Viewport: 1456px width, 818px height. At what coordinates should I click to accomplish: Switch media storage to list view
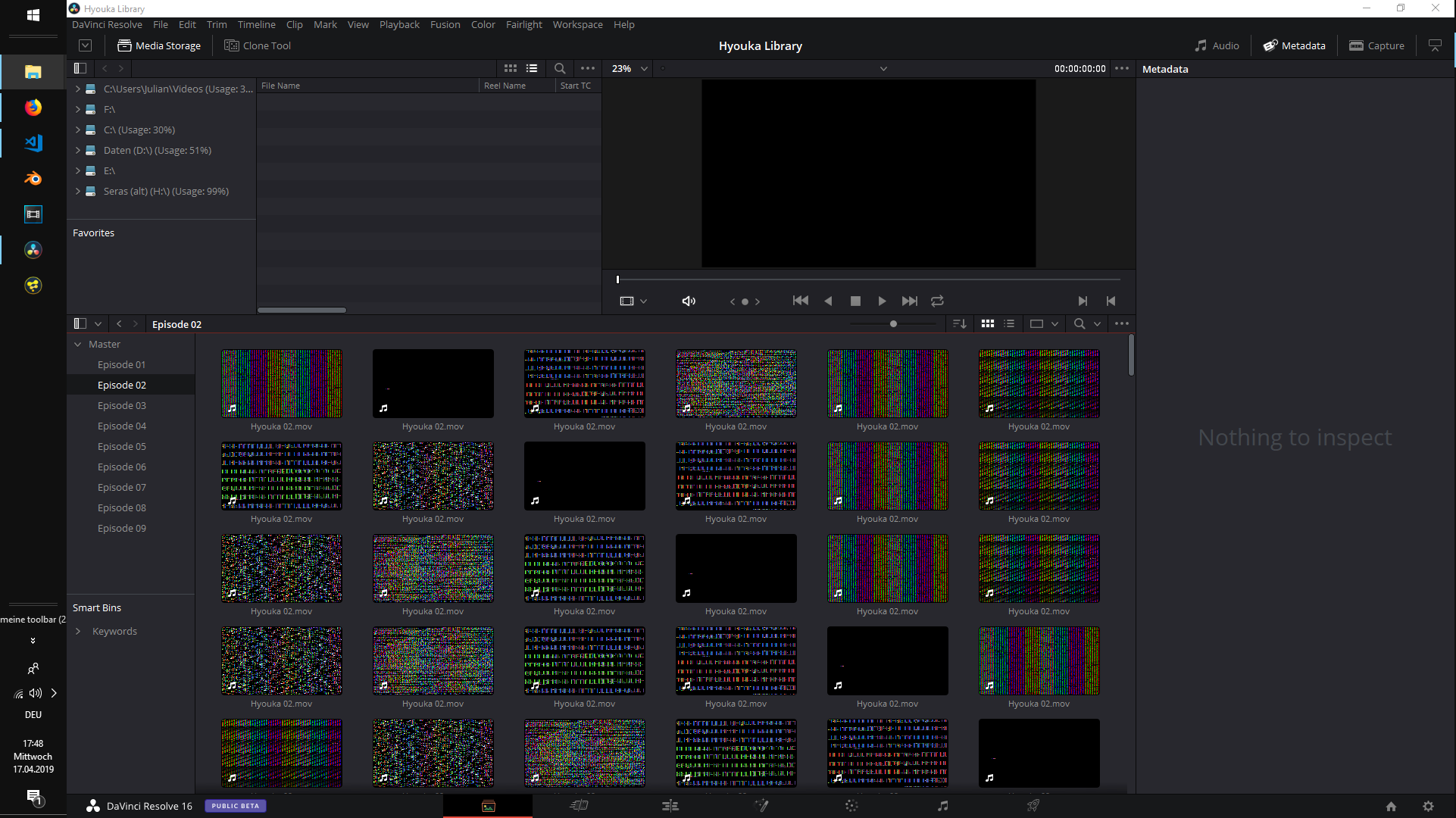(532, 68)
